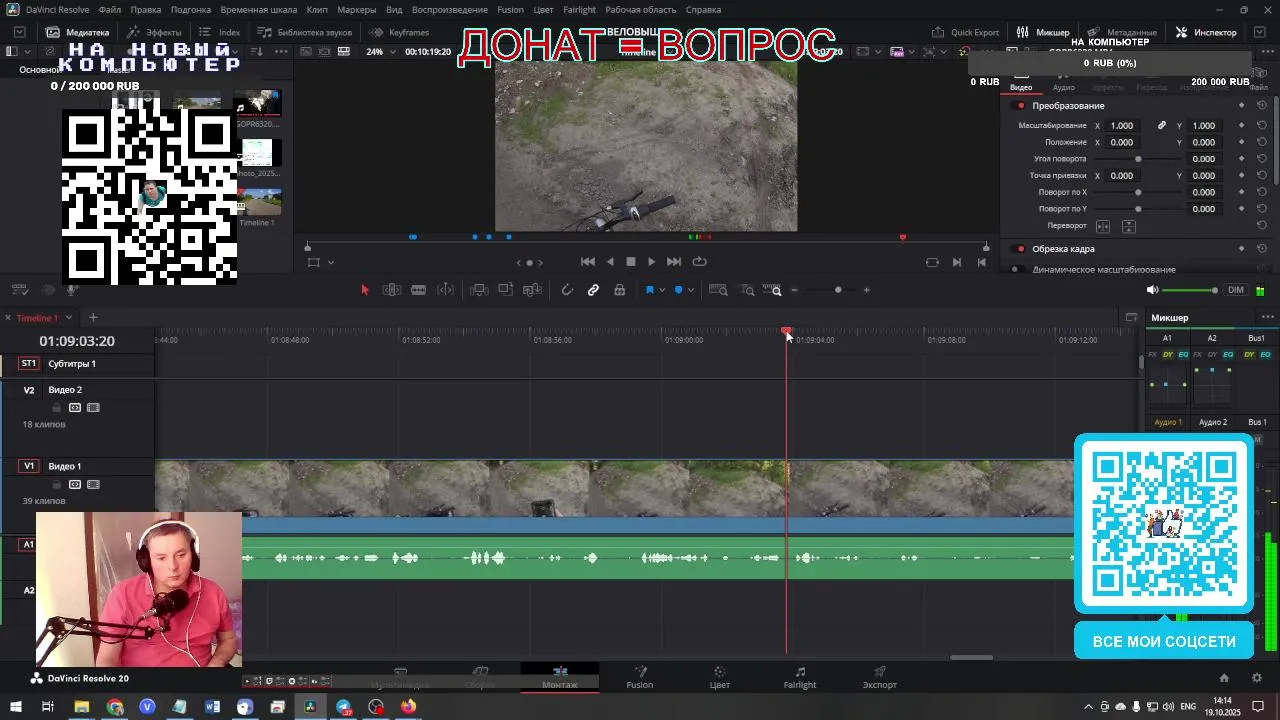Image resolution: width=1280 pixels, height=720 pixels.
Task: Open the Timeline 1 tab dropdown arrow
Action: [69, 318]
